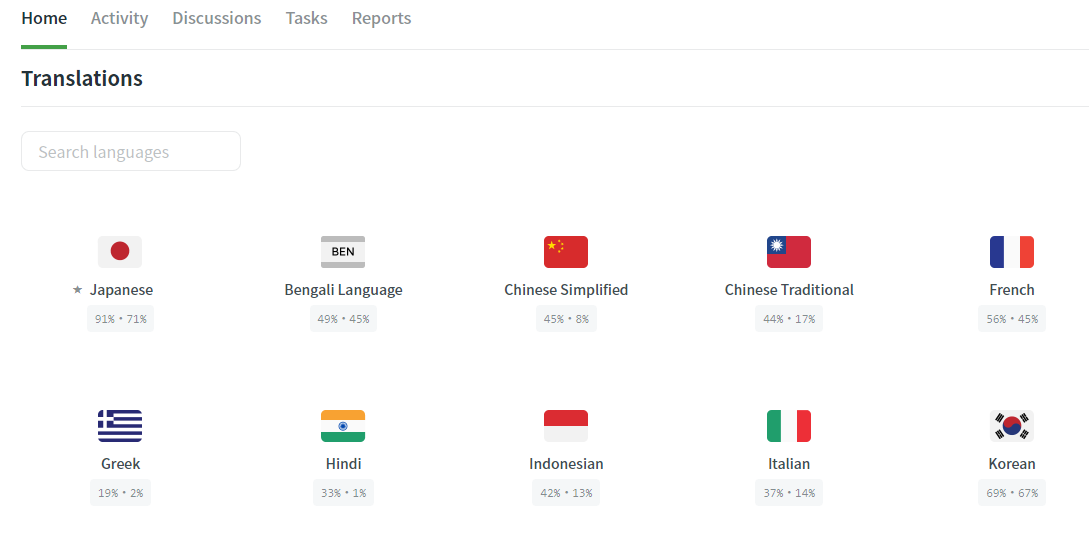This screenshot has height=550, width=1089.
Task: Click Italian progress badge 37% • 14%
Action: point(789,492)
